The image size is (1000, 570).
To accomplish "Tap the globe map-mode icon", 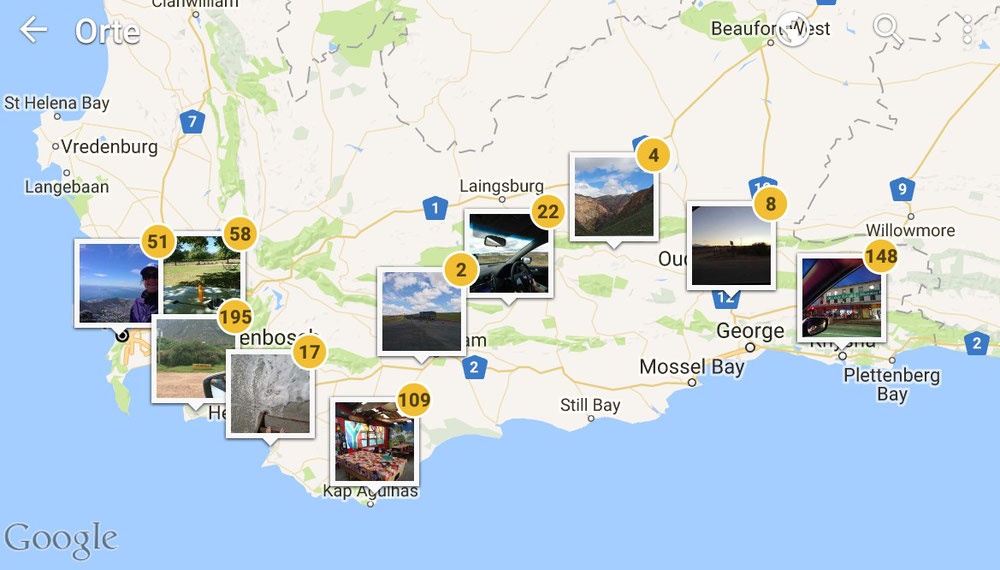I will click(x=791, y=29).
